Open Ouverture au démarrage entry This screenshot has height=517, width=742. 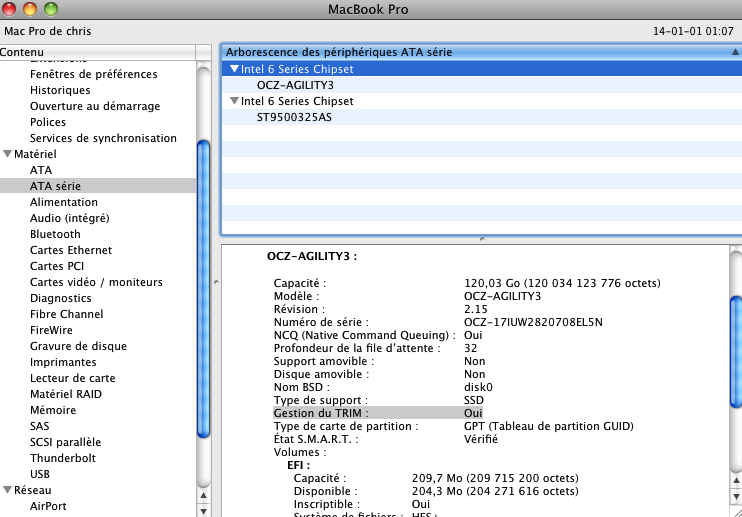coord(95,106)
